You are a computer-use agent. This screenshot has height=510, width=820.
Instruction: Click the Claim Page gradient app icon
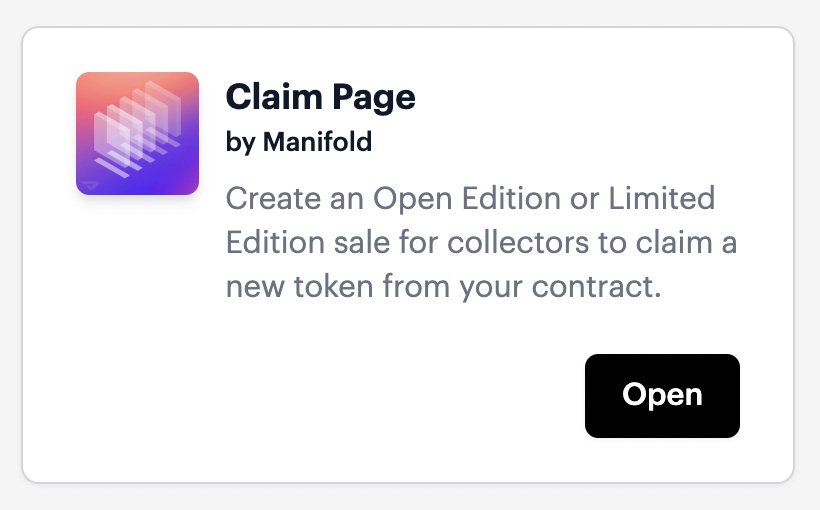click(138, 133)
